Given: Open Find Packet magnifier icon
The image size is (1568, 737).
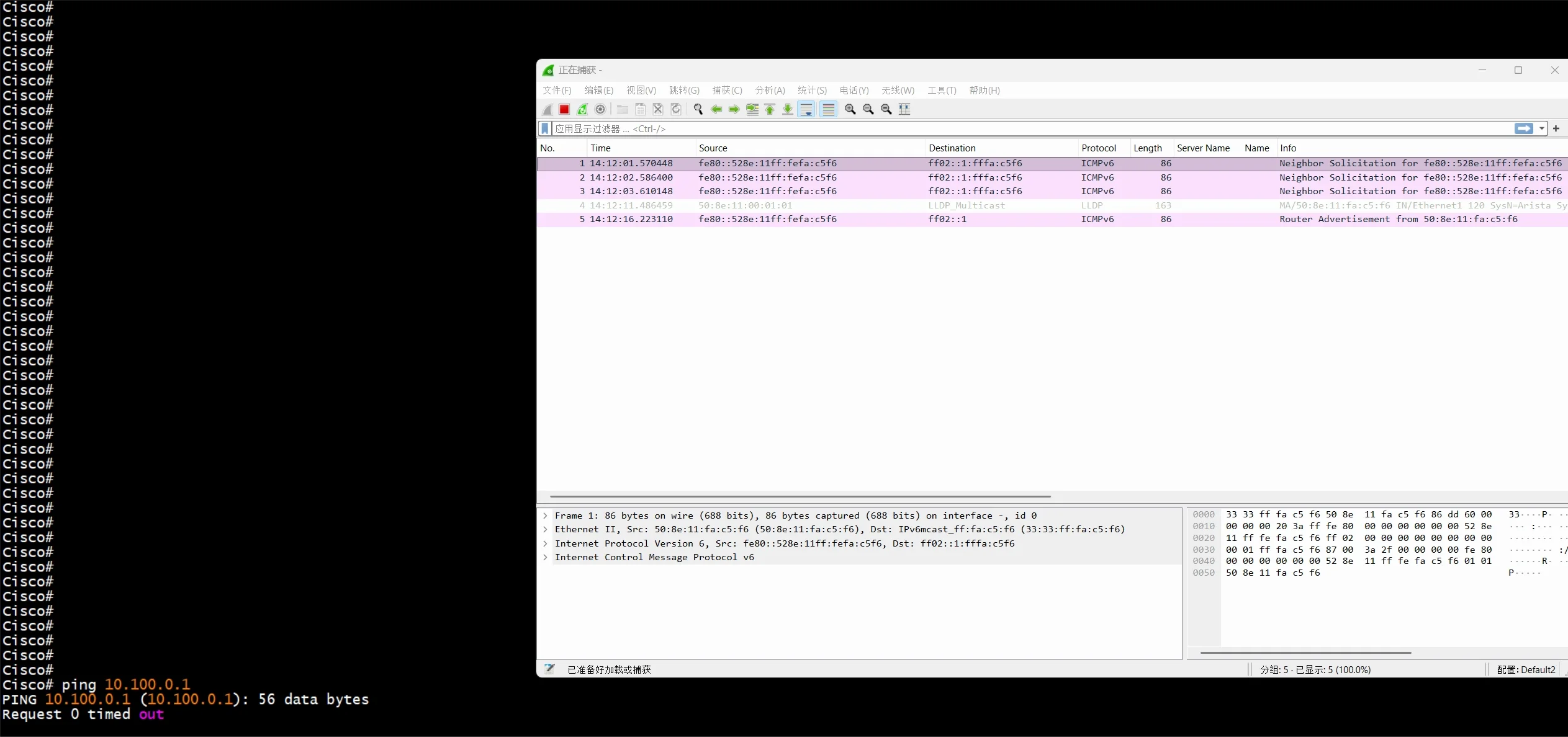Looking at the screenshot, I should coord(698,110).
